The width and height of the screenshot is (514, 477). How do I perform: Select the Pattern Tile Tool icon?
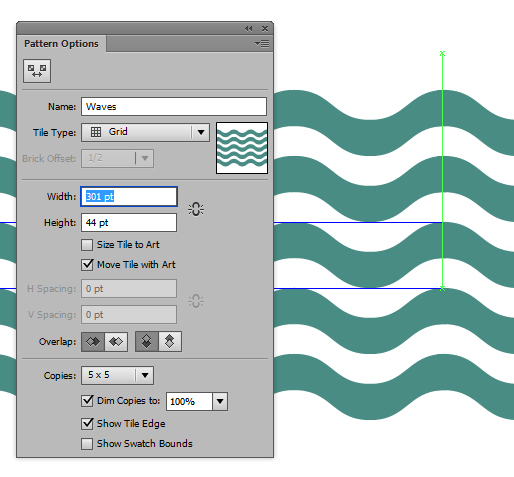pyautogui.click(x=37, y=71)
